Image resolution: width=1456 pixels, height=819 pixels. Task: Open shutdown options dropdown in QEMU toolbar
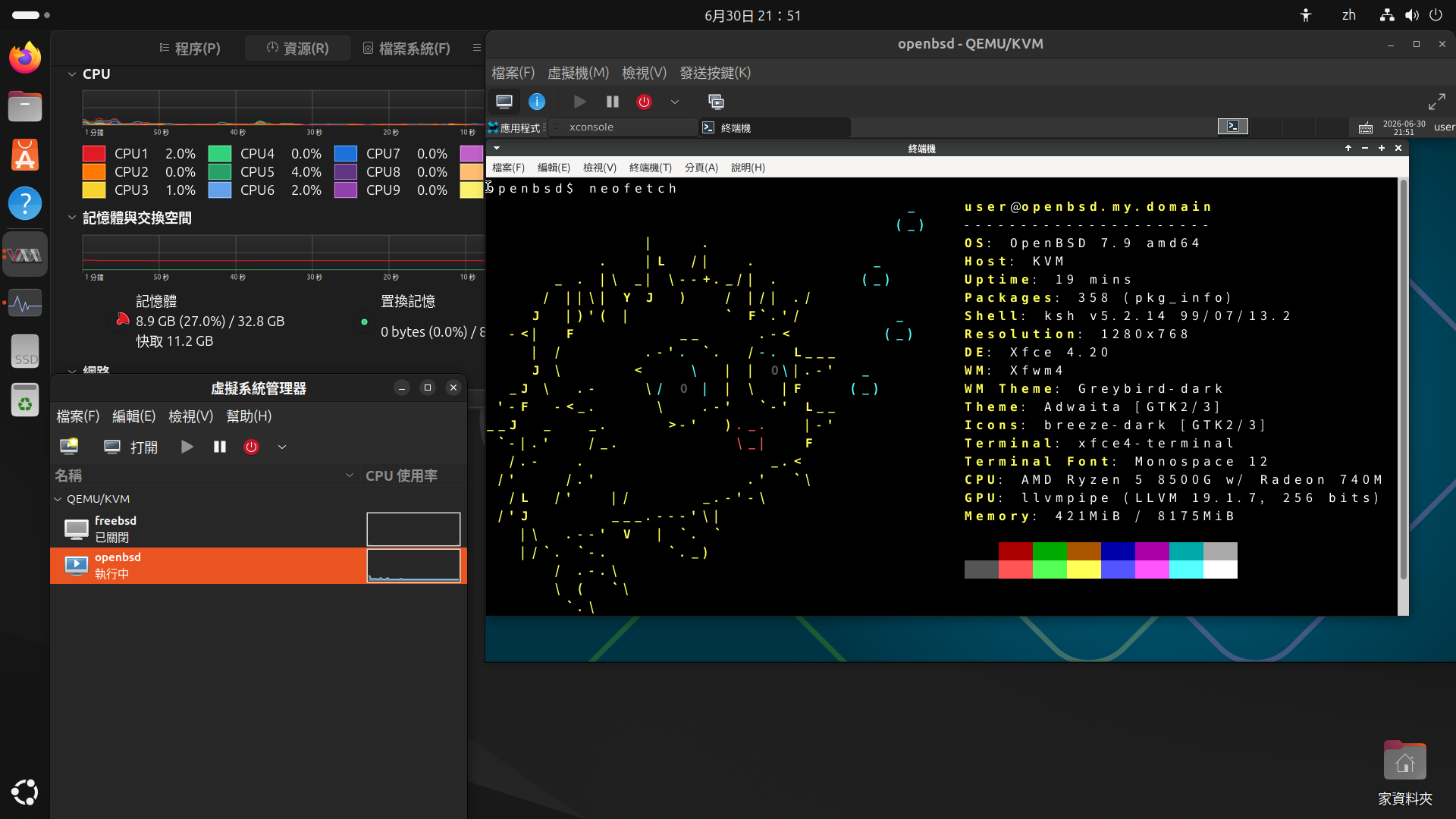(674, 102)
